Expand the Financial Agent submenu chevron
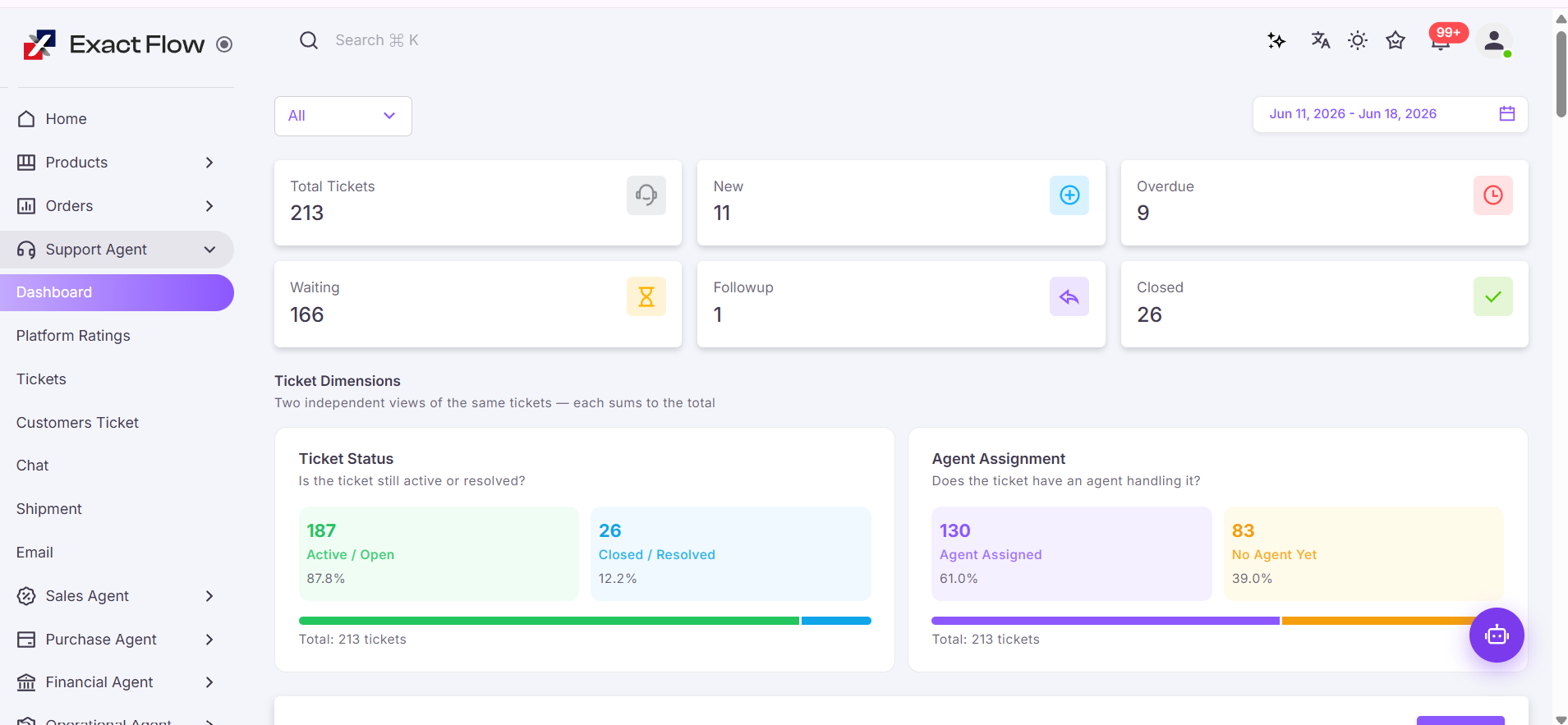This screenshot has height=725, width=1568. coord(209,682)
